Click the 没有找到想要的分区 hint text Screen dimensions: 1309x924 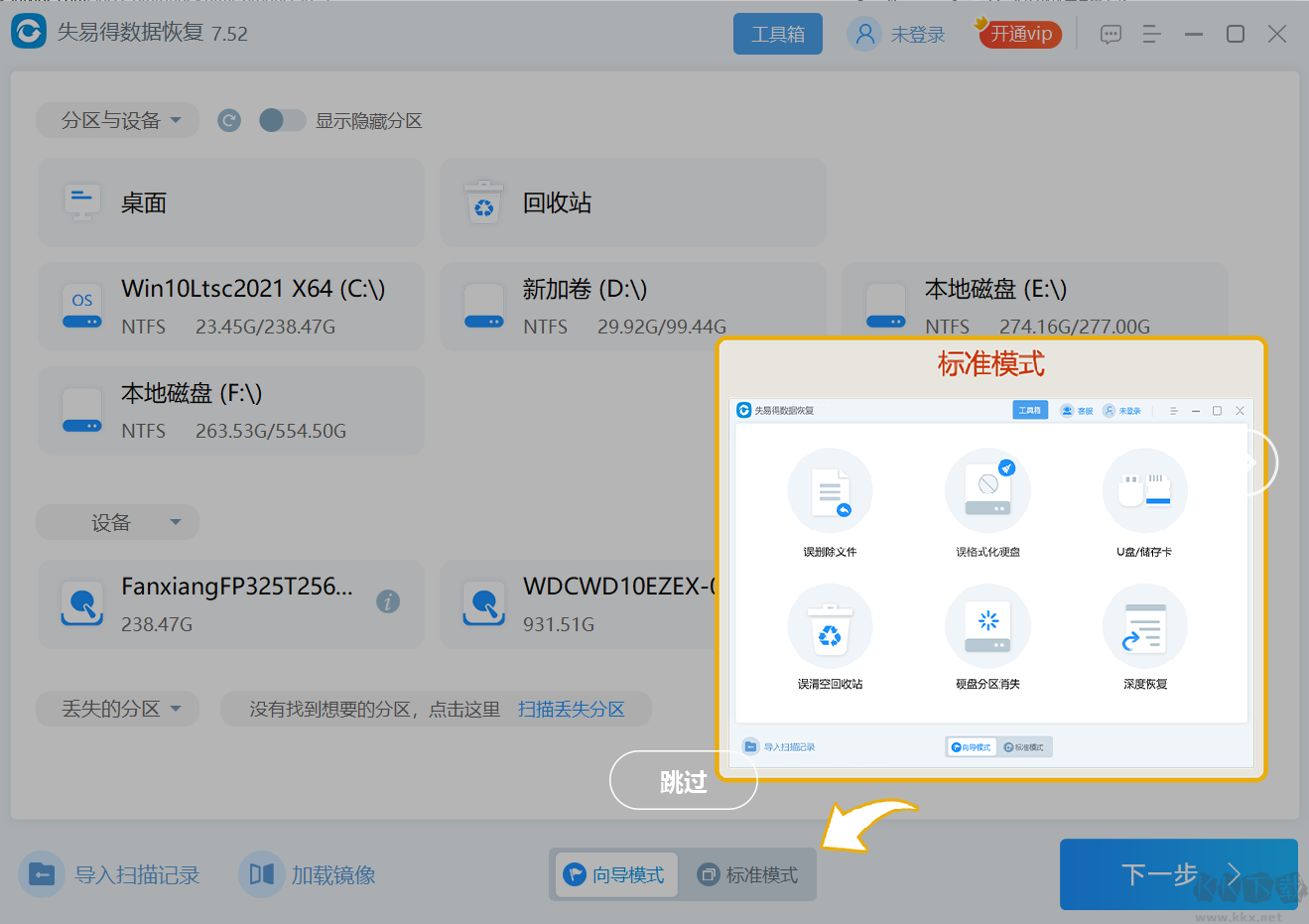tap(375, 710)
